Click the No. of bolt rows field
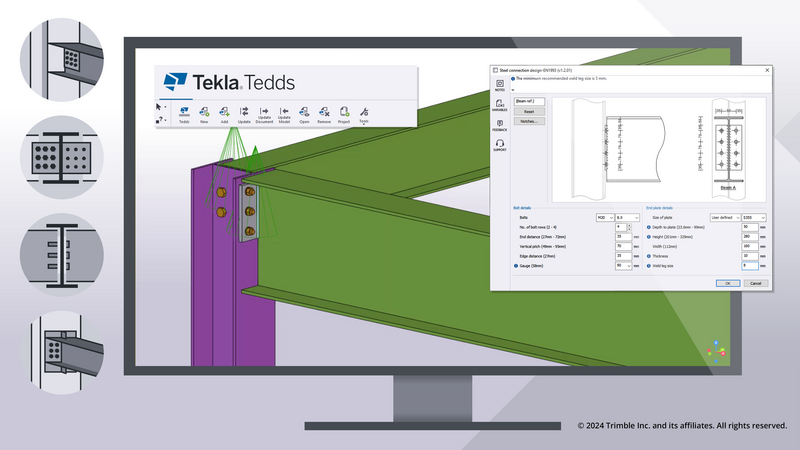The image size is (800, 450). tap(621, 227)
